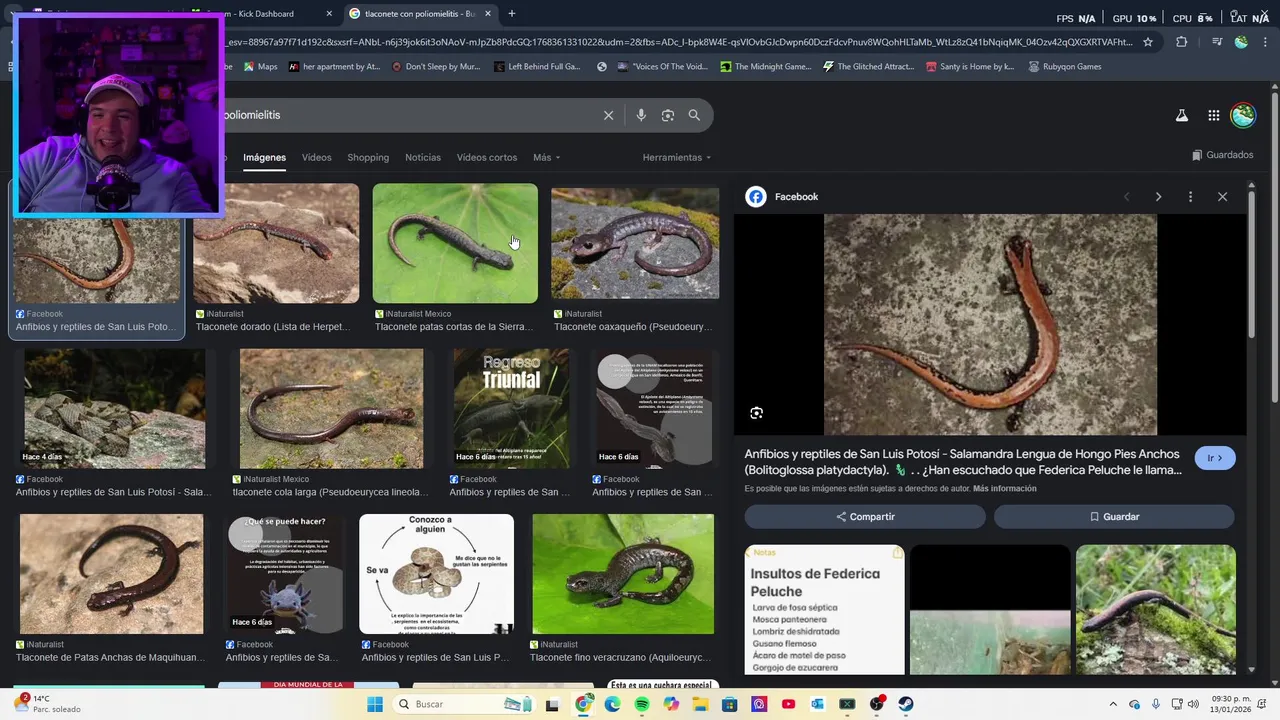Click the magnifying glass search button

tap(694, 115)
